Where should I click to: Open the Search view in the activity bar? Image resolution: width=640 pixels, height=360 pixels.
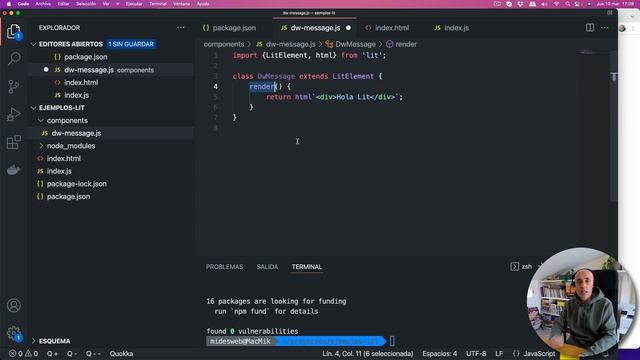click(14, 59)
